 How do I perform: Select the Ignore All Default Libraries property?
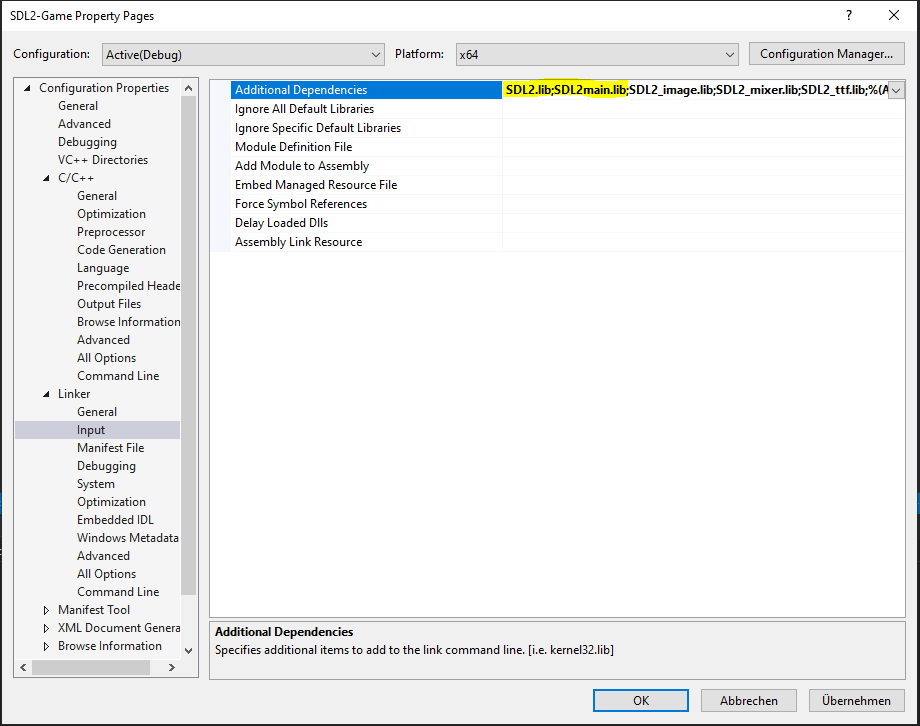pos(304,109)
